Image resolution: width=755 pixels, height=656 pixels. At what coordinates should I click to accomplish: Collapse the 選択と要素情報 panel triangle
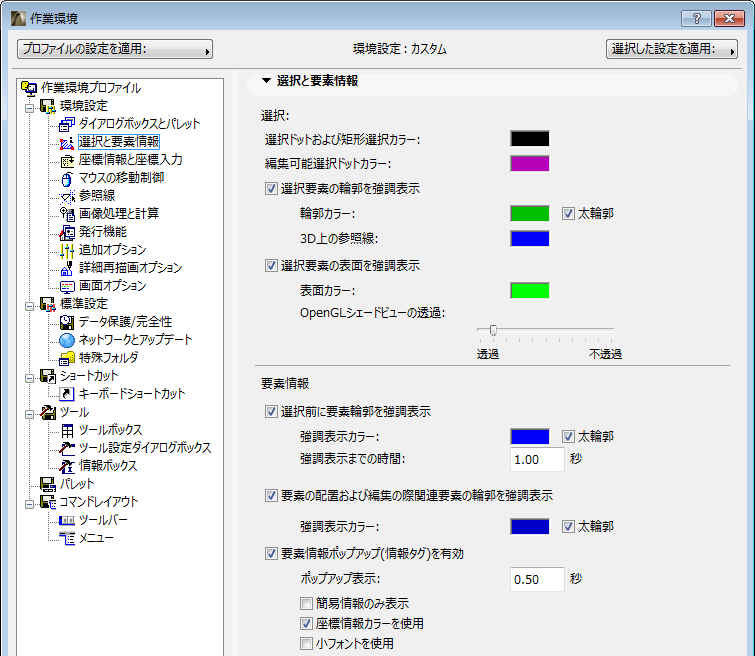tap(266, 81)
